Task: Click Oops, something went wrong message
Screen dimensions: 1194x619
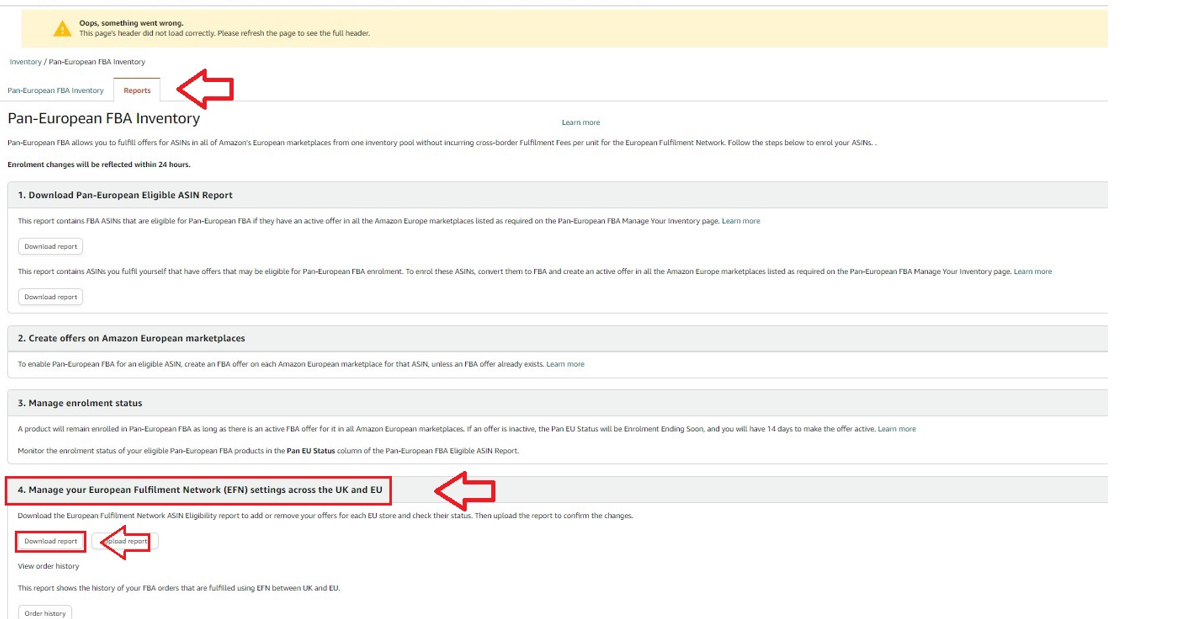Action: [131, 23]
